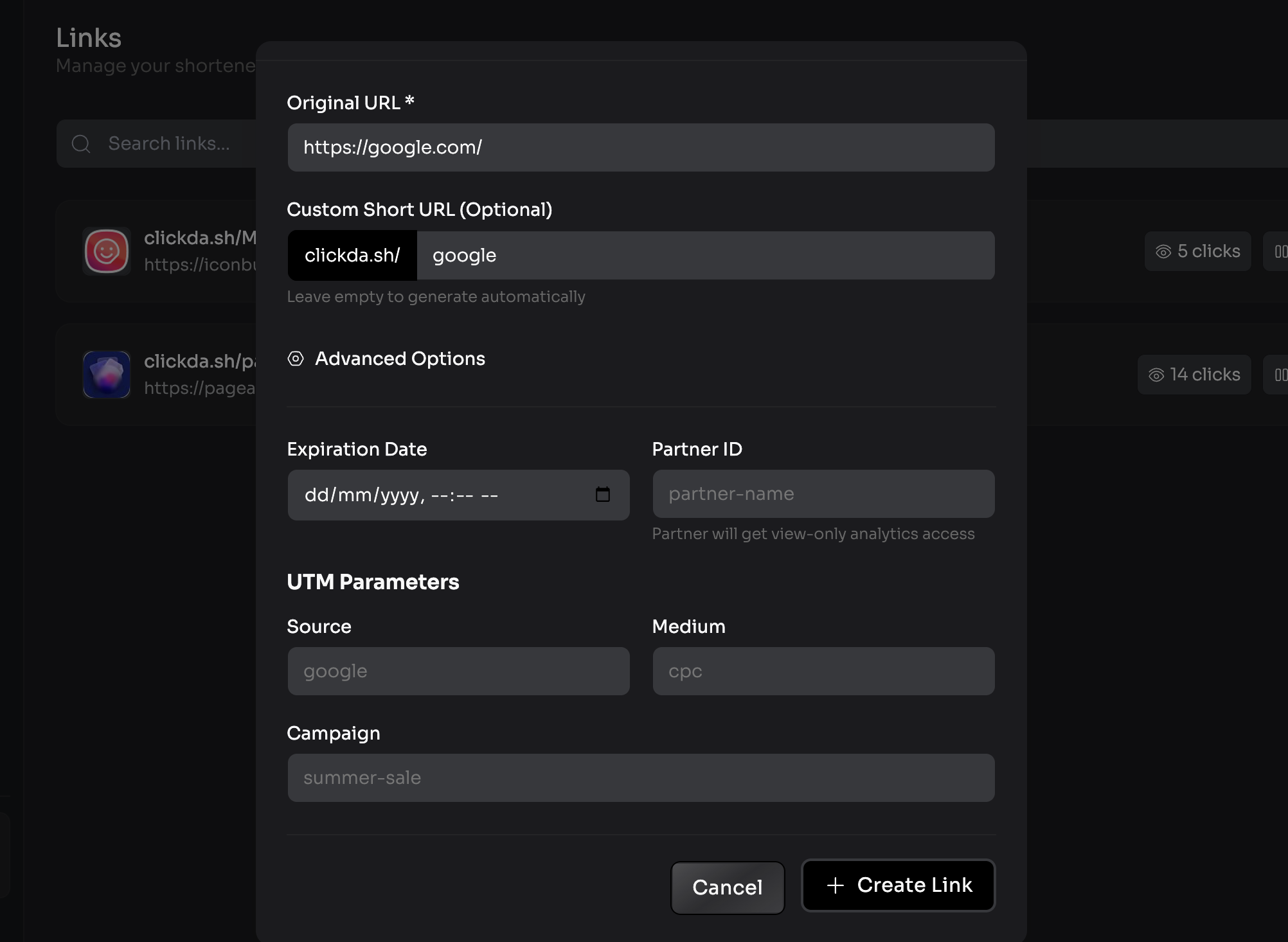Collapse the Advanced Options section

[x=399, y=359]
